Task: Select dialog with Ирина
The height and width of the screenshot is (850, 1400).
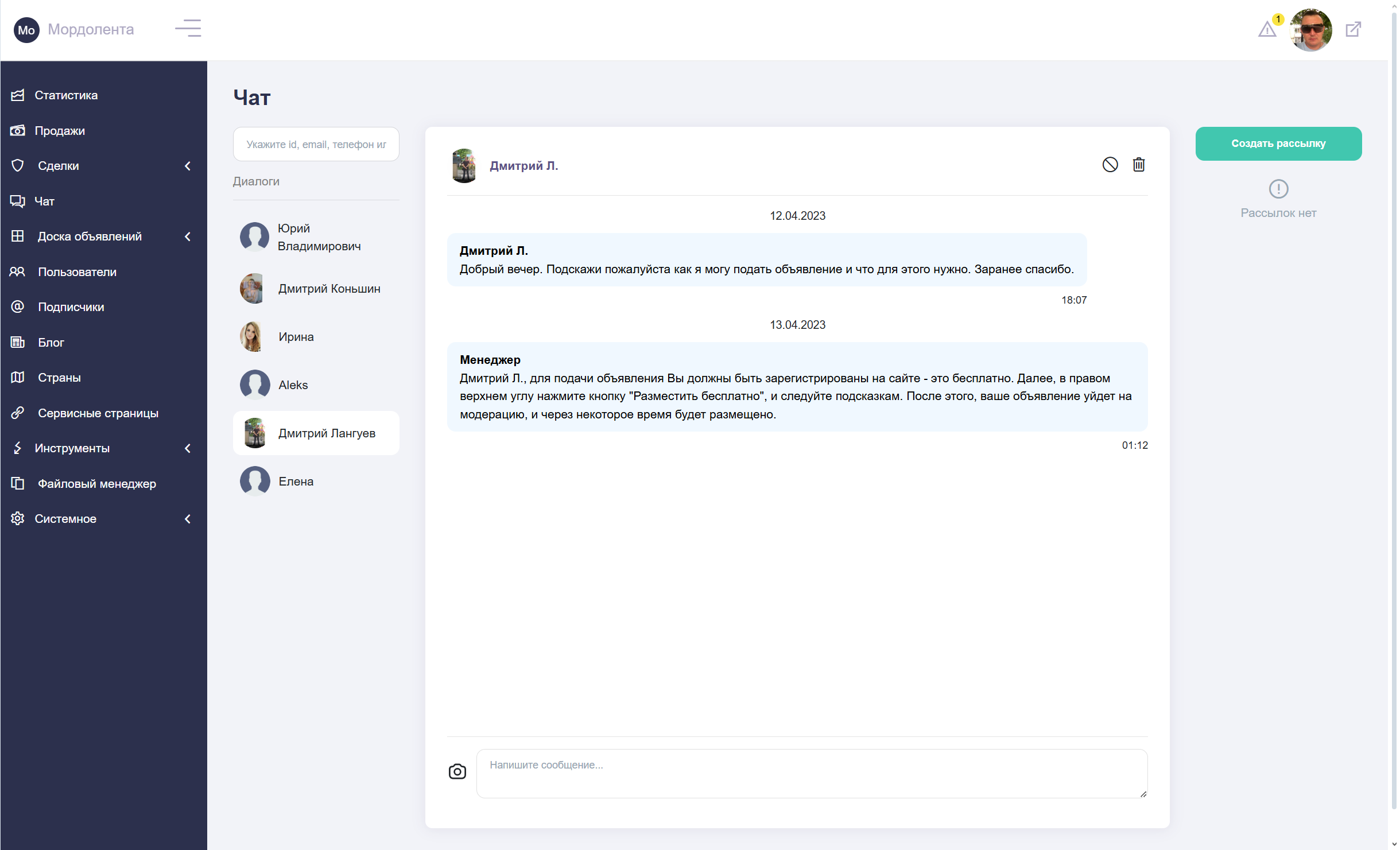Action: [x=296, y=337]
